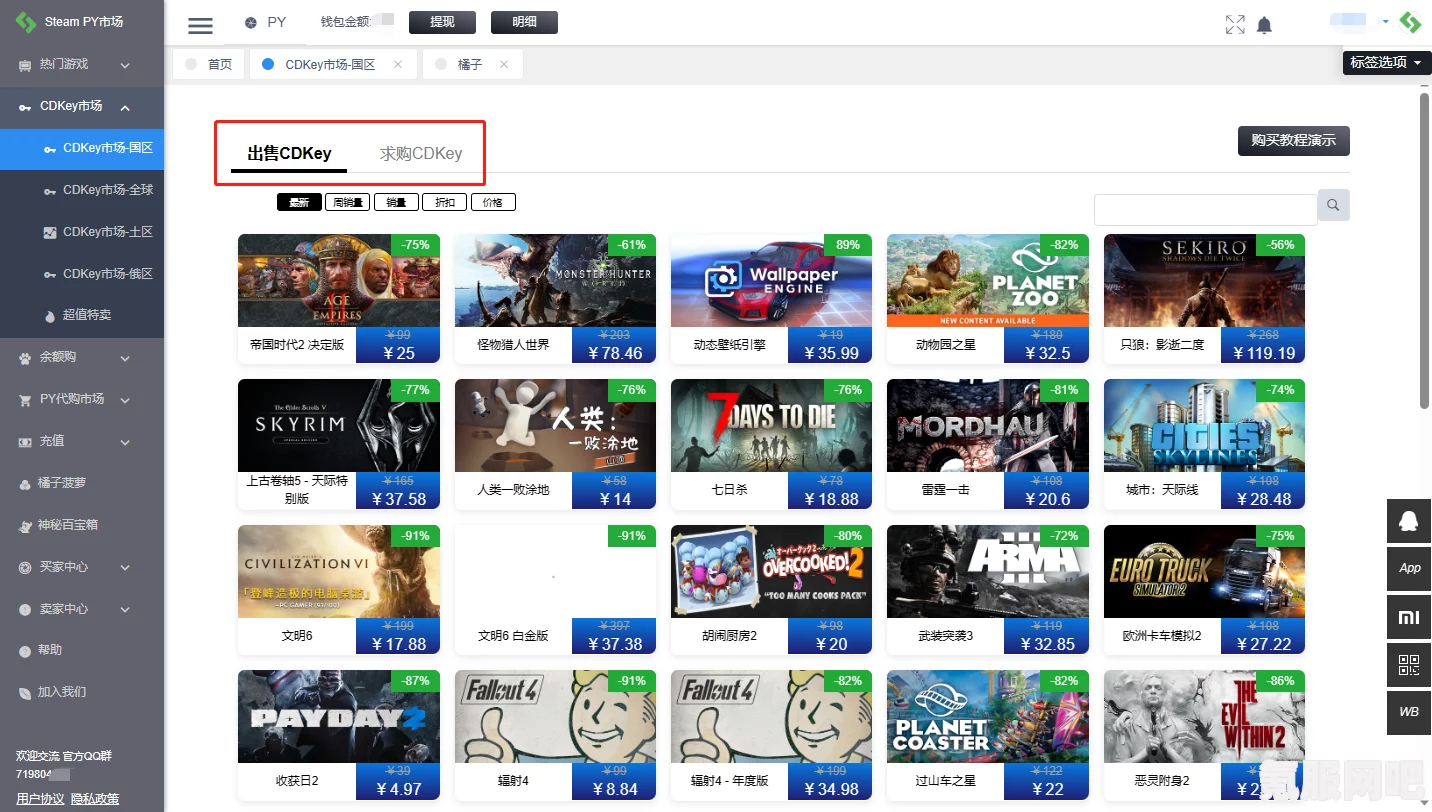Open the 标签选项 dropdown
1432x812 pixels.
point(1387,62)
